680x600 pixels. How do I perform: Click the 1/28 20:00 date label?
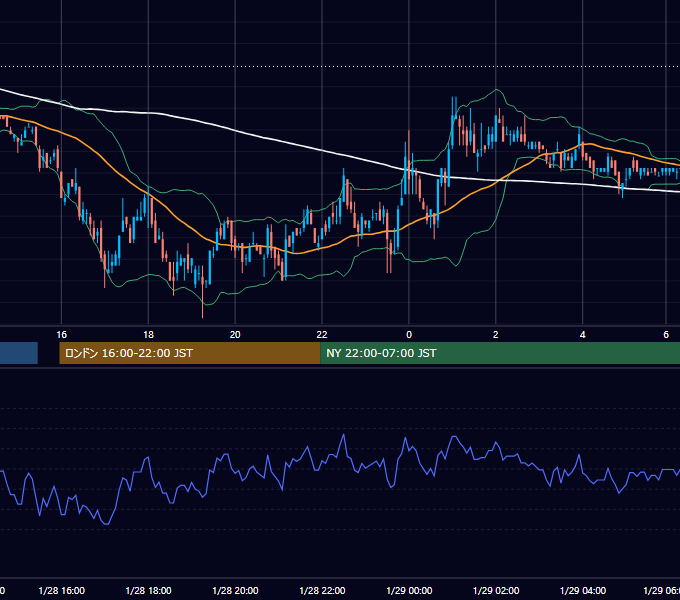[235, 590]
